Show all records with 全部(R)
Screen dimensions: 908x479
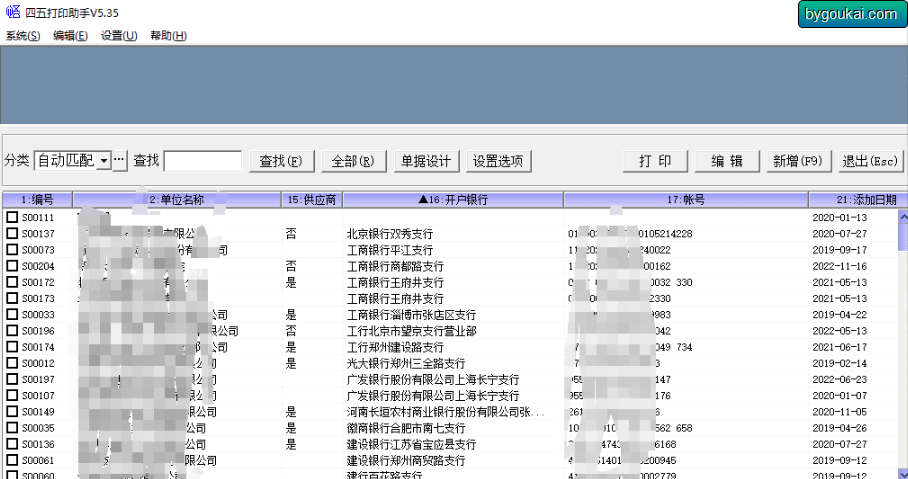point(353,161)
